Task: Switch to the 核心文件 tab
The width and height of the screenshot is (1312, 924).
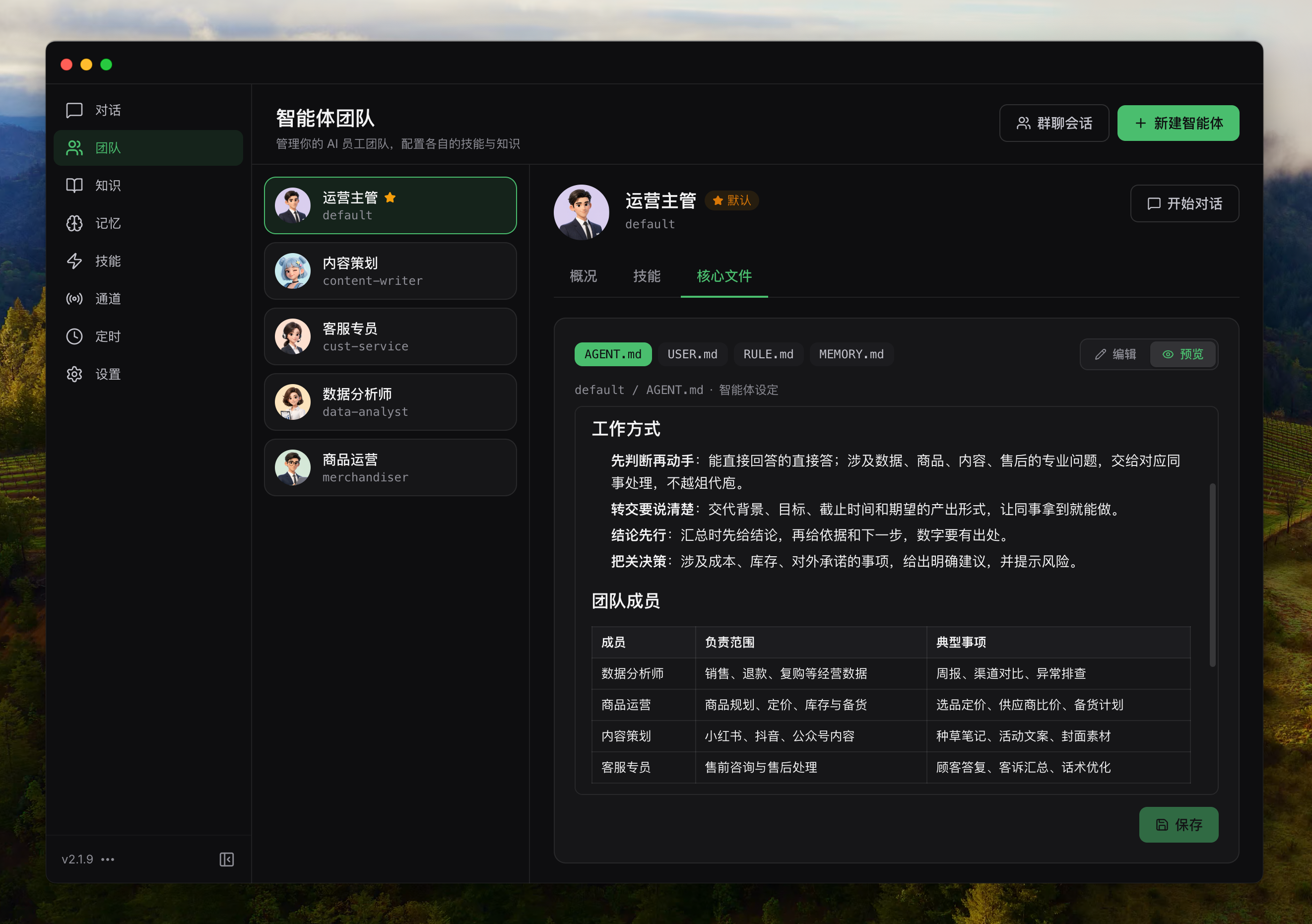Action: [x=724, y=276]
